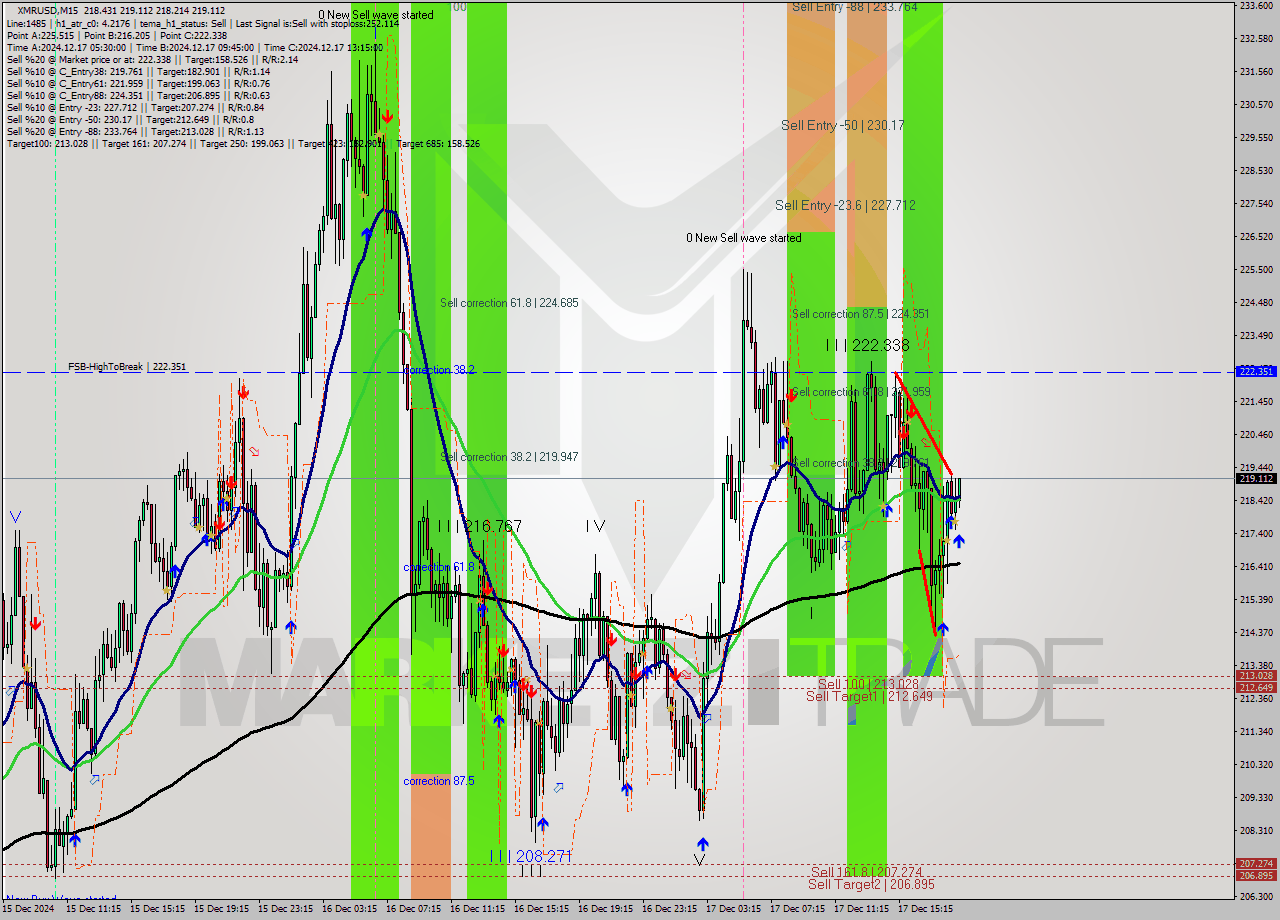
Task: Click the 'Sell 161.8 | 207.274' level label
Action: tap(866, 872)
